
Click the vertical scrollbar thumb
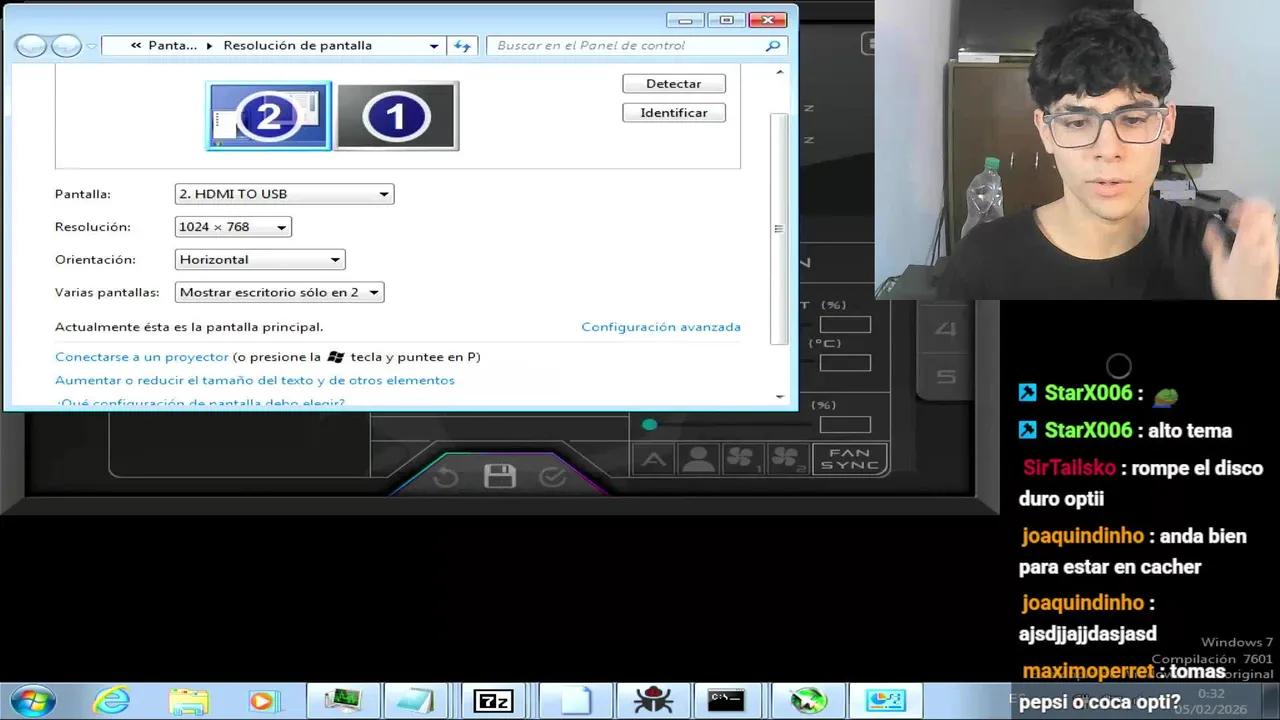780,228
